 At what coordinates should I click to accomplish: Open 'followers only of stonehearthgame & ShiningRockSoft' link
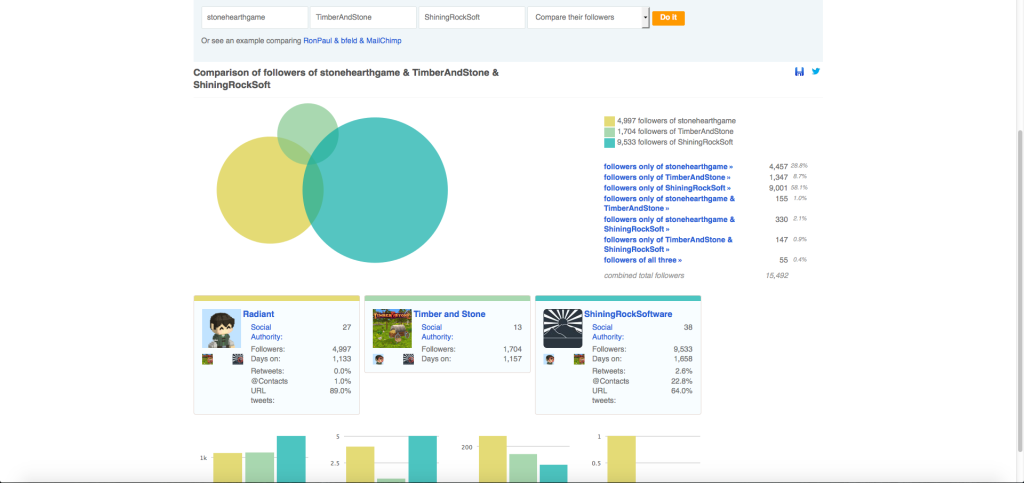[669, 224]
